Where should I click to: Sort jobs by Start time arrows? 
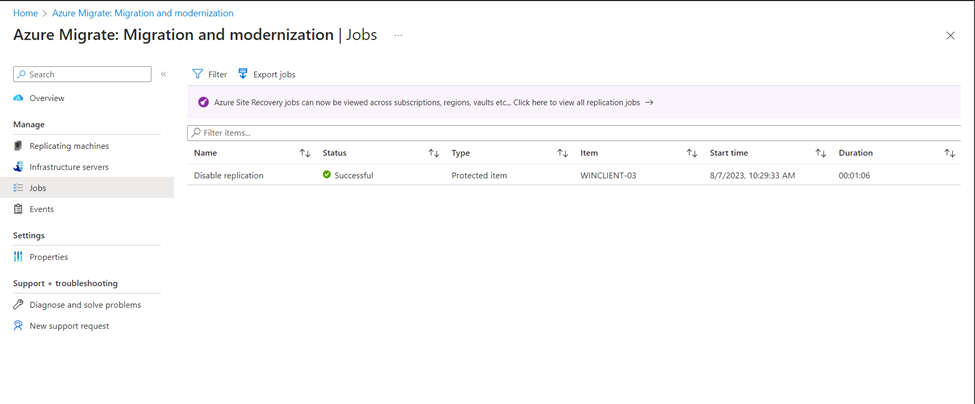tap(821, 153)
